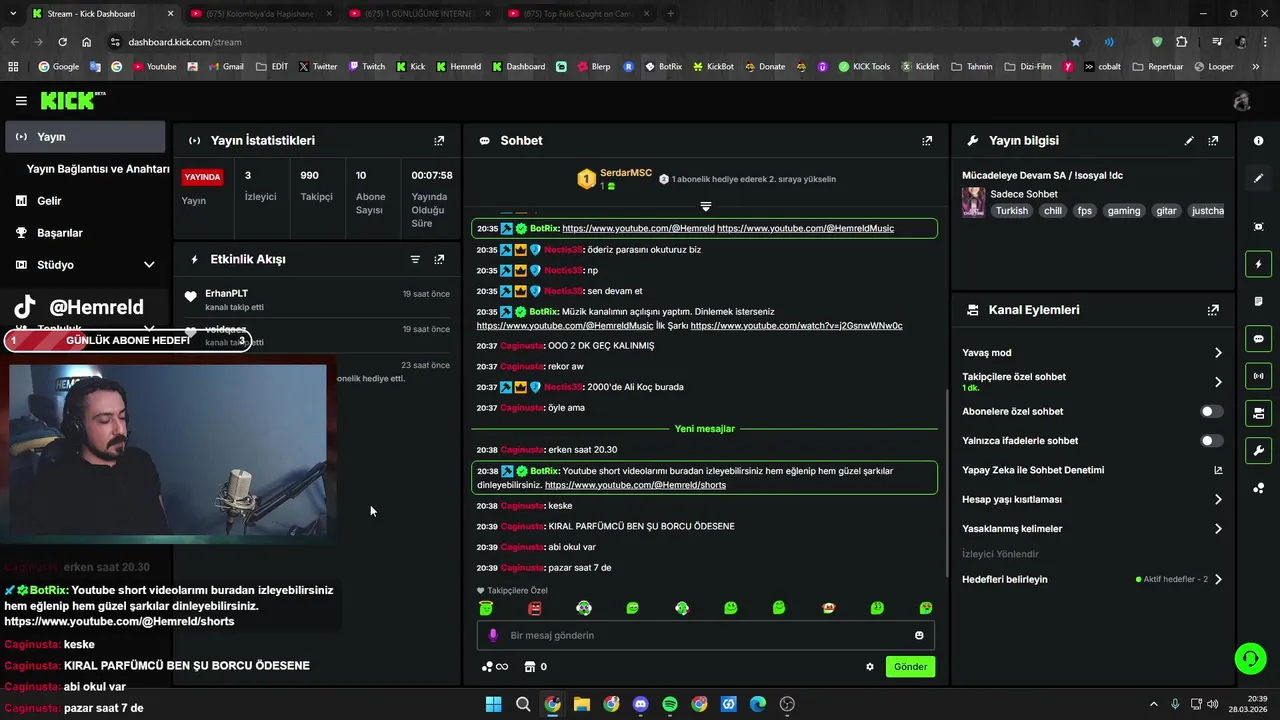Click the three-dots icon at right rail bottom
Image resolution: width=1280 pixels, height=720 pixels.
point(1258,488)
